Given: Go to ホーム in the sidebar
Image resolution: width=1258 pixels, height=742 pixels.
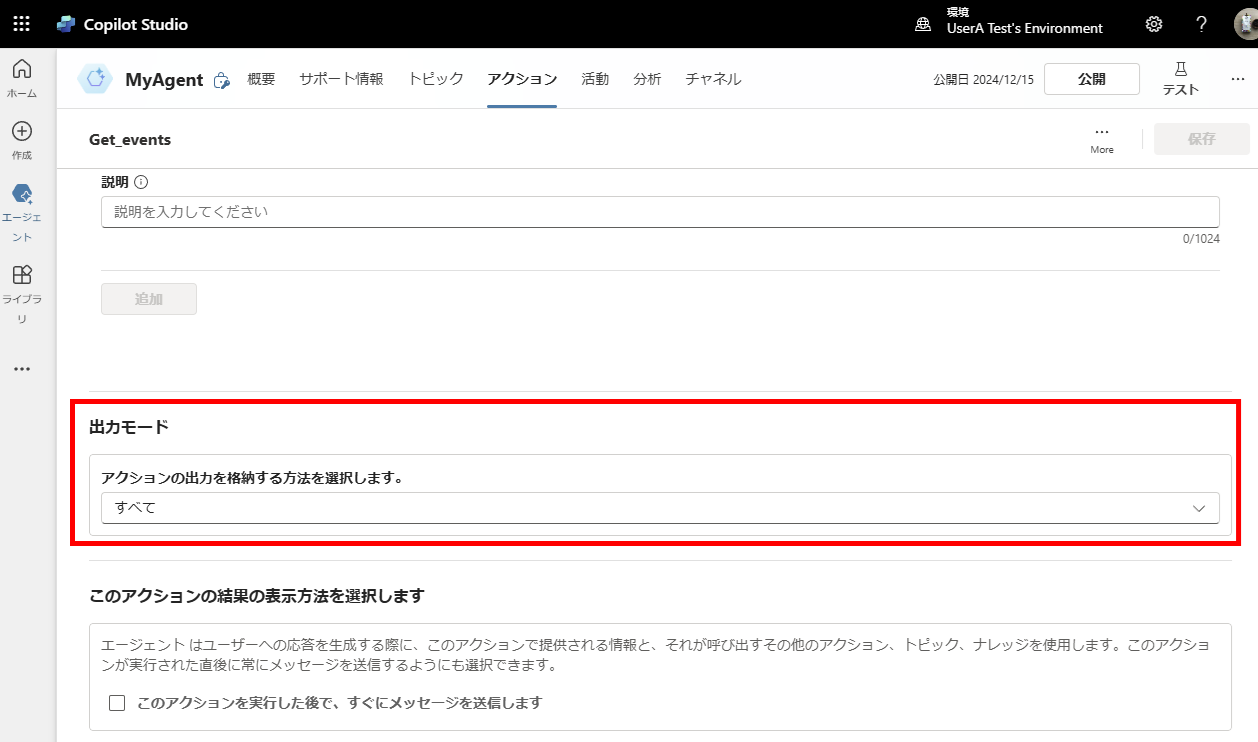Looking at the screenshot, I should click(x=22, y=78).
